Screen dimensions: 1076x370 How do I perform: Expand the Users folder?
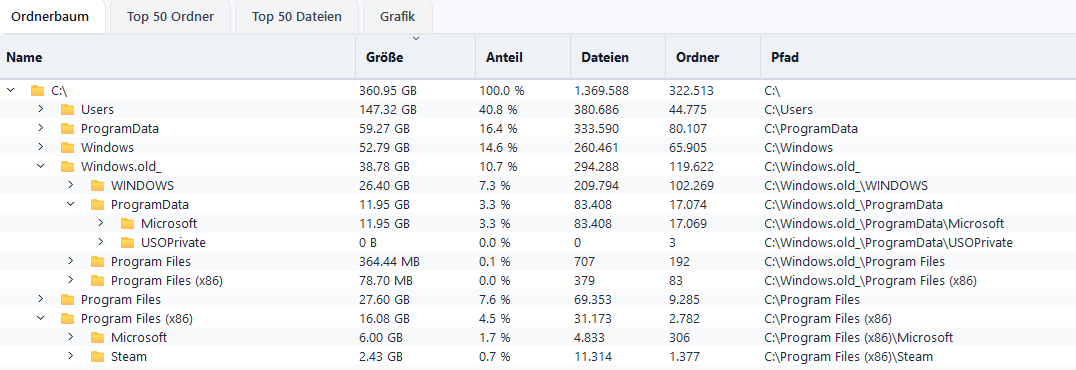tap(40, 109)
